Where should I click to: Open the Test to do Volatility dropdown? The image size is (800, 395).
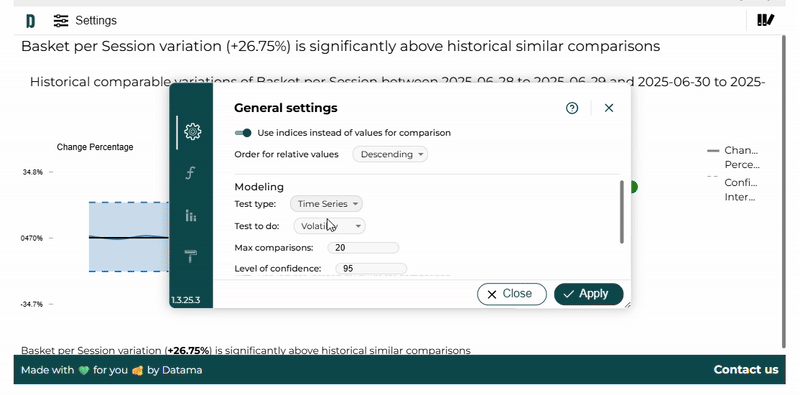coord(330,226)
